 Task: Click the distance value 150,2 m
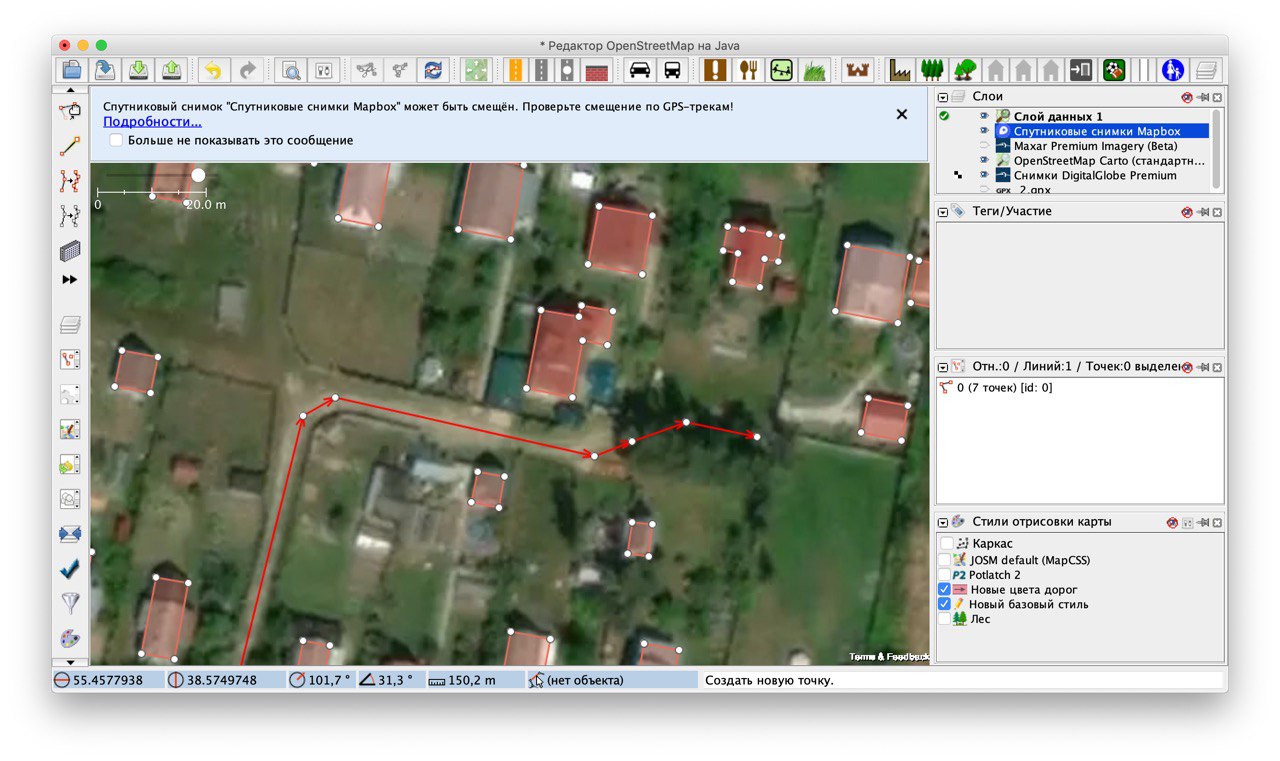click(x=472, y=680)
